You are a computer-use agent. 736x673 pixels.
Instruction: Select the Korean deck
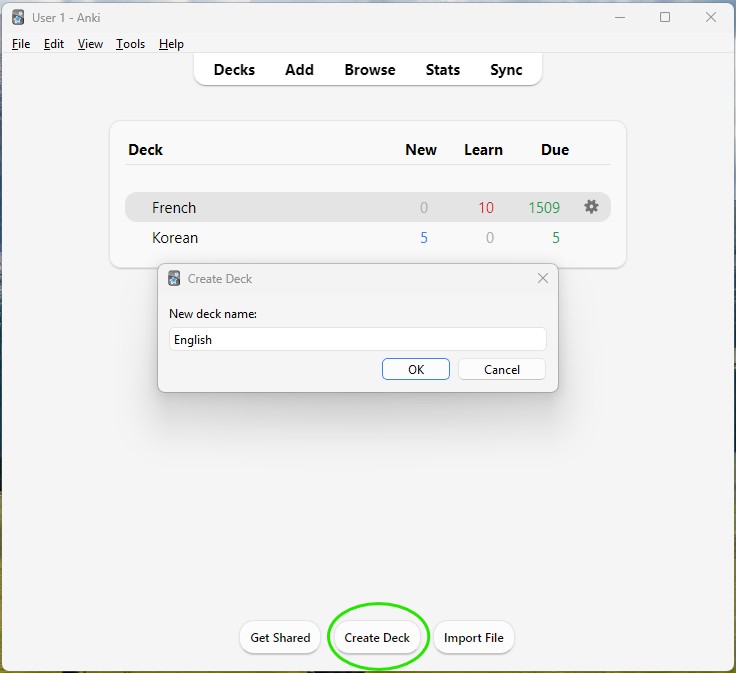pos(175,237)
